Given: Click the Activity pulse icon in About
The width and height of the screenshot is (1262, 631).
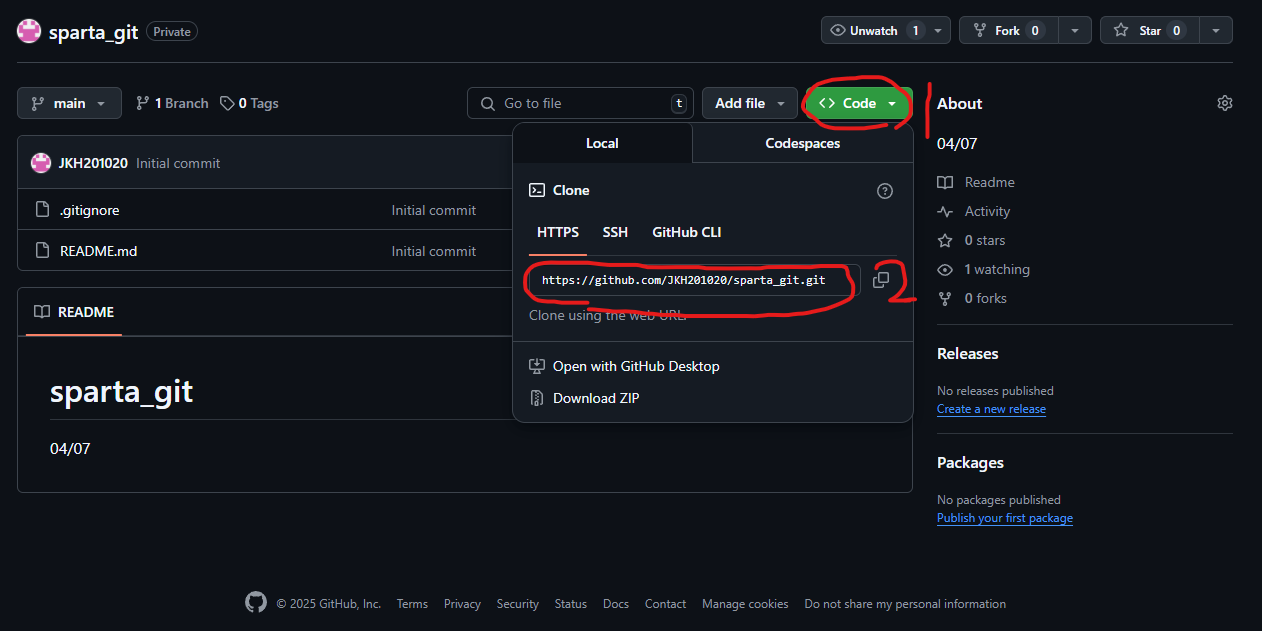Looking at the screenshot, I should pos(945,211).
